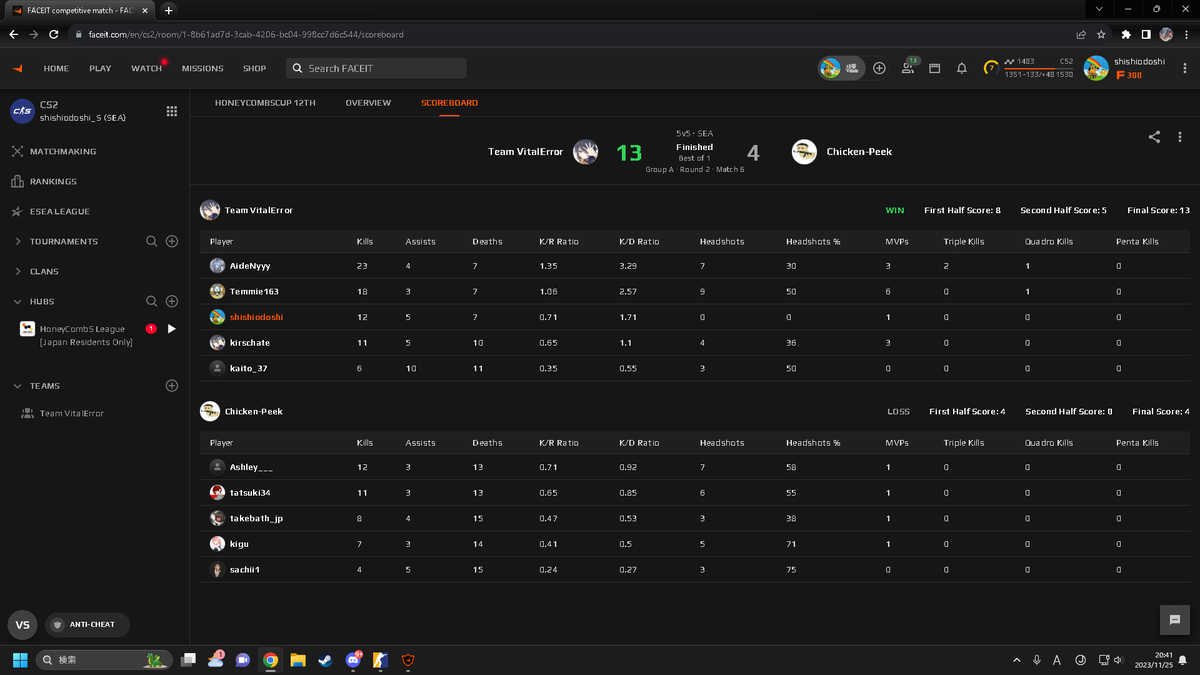
Task: Open Team VitalError under TEAMS sidebar
Action: tap(72, 413)
